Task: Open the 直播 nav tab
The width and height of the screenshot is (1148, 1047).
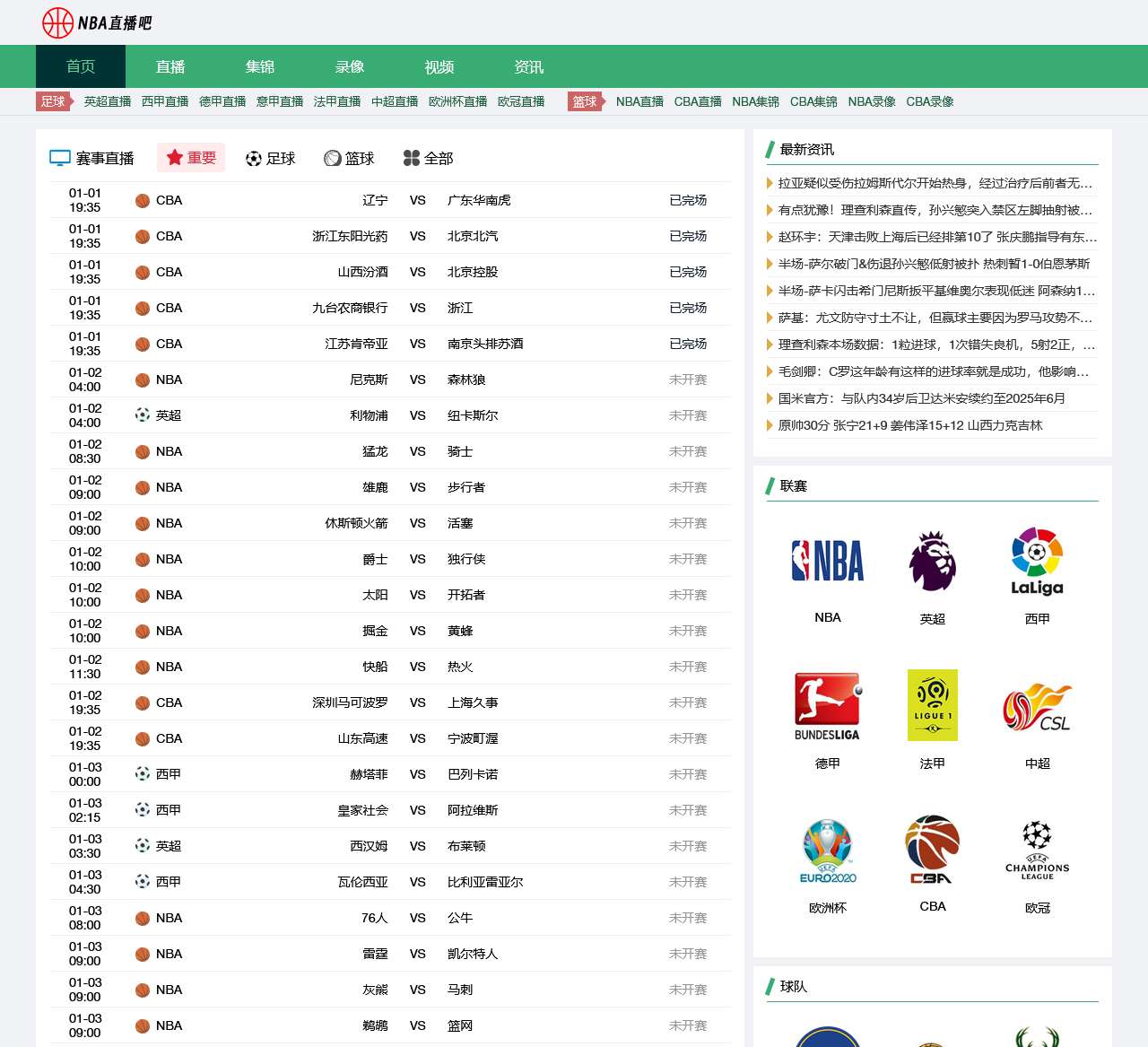Action: pos(170,66)
